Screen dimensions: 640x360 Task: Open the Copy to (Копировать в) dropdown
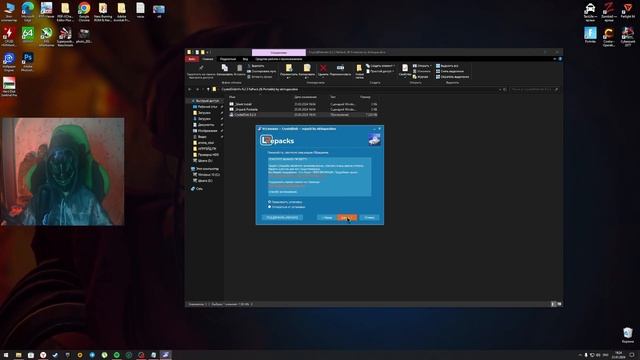point(307,70)
